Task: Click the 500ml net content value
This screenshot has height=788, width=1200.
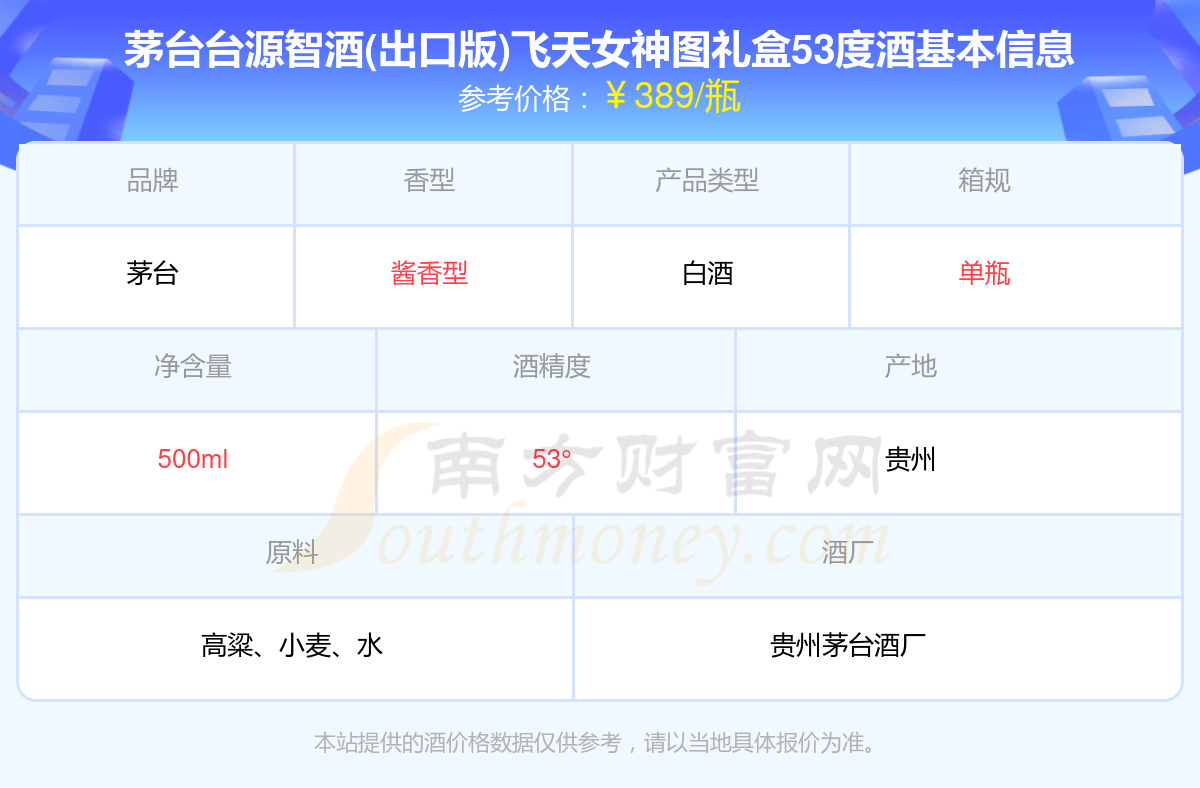Action: point(193,460)
